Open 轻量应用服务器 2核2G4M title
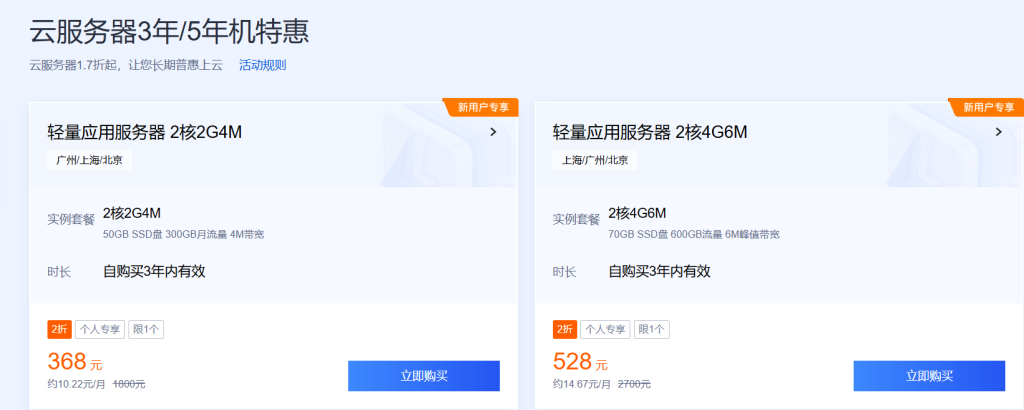 (145, 133)
